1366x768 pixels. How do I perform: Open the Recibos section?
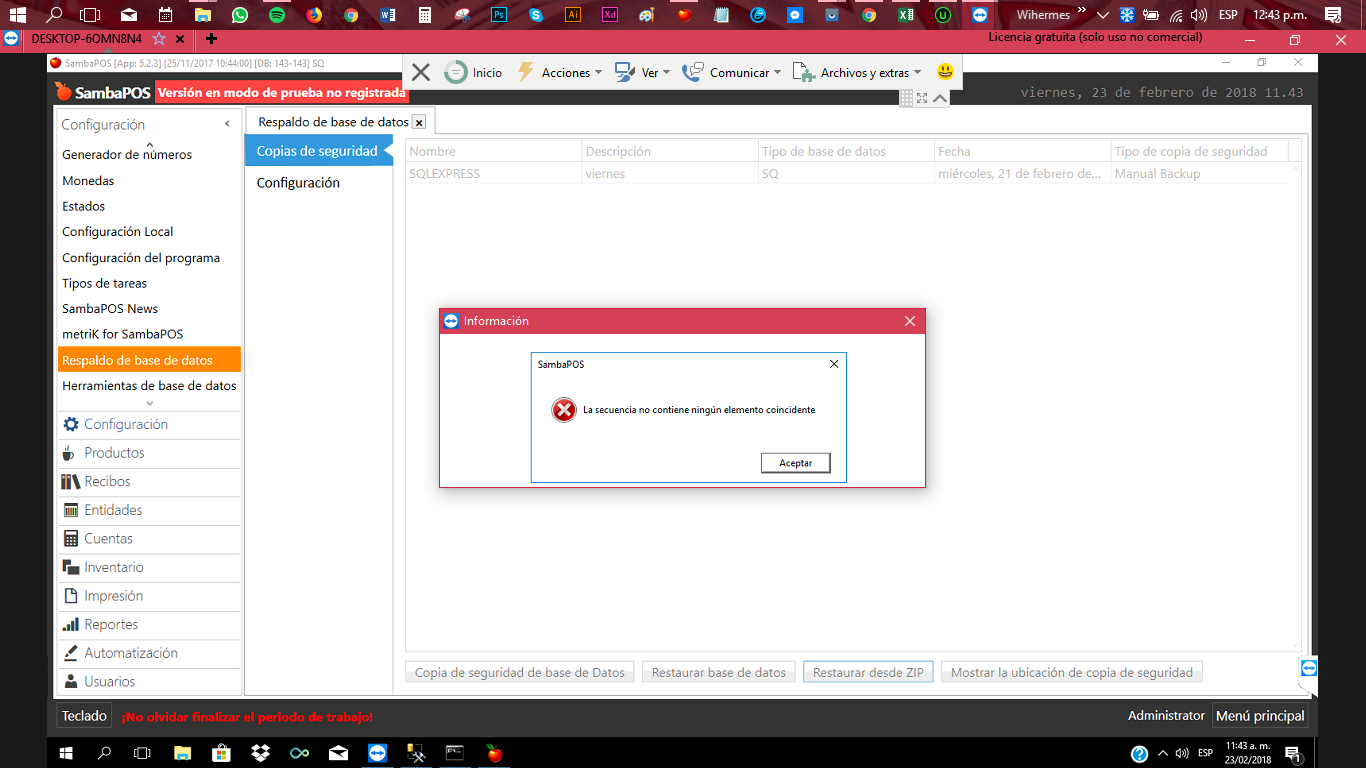click(149, 481)
